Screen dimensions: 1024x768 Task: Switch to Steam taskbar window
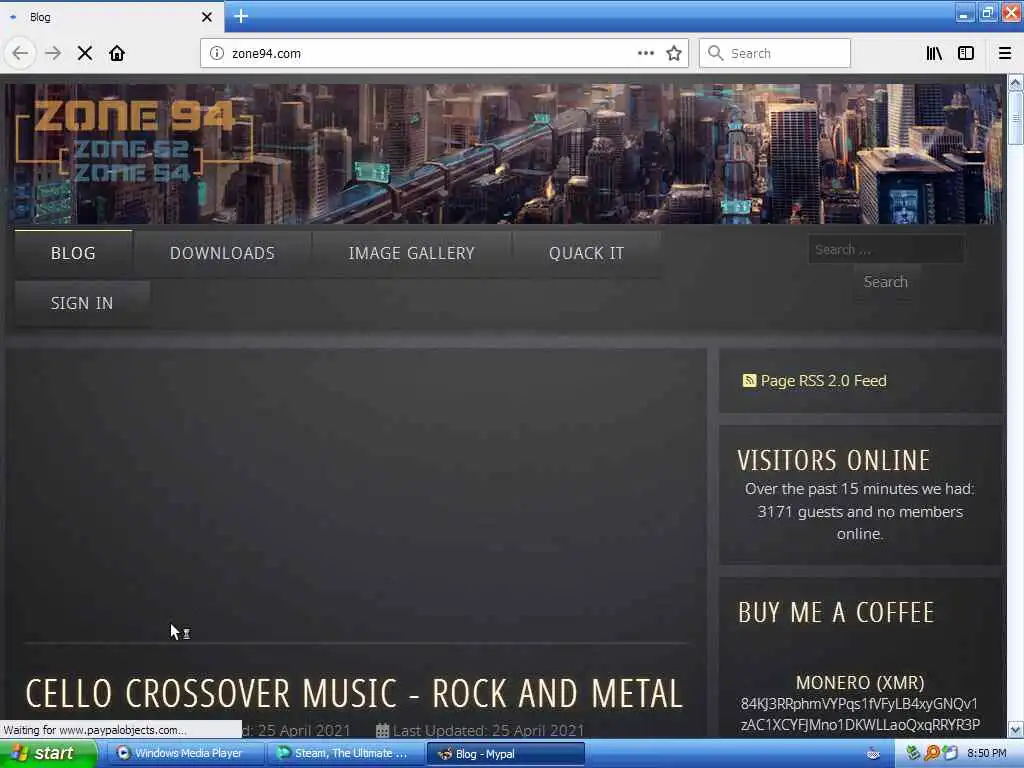(x=345, y=754)
